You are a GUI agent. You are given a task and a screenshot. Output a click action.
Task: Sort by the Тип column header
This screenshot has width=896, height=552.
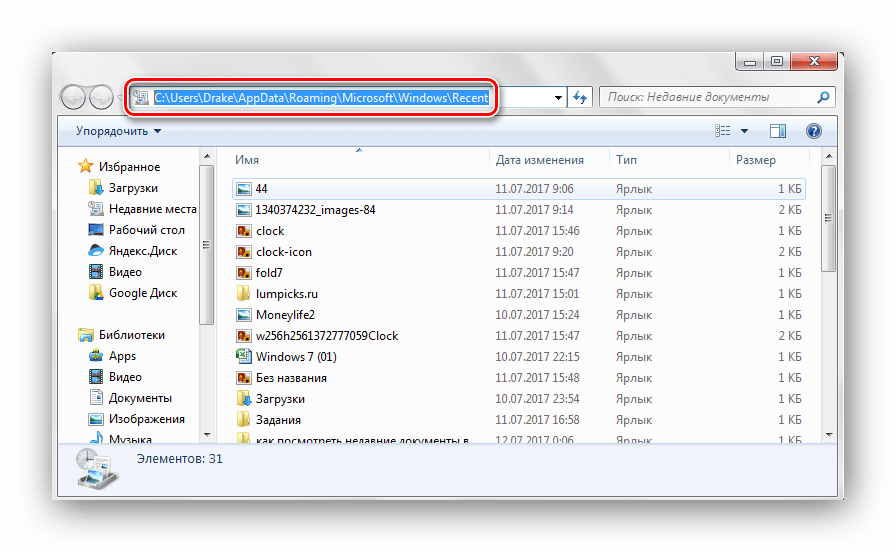626,160
